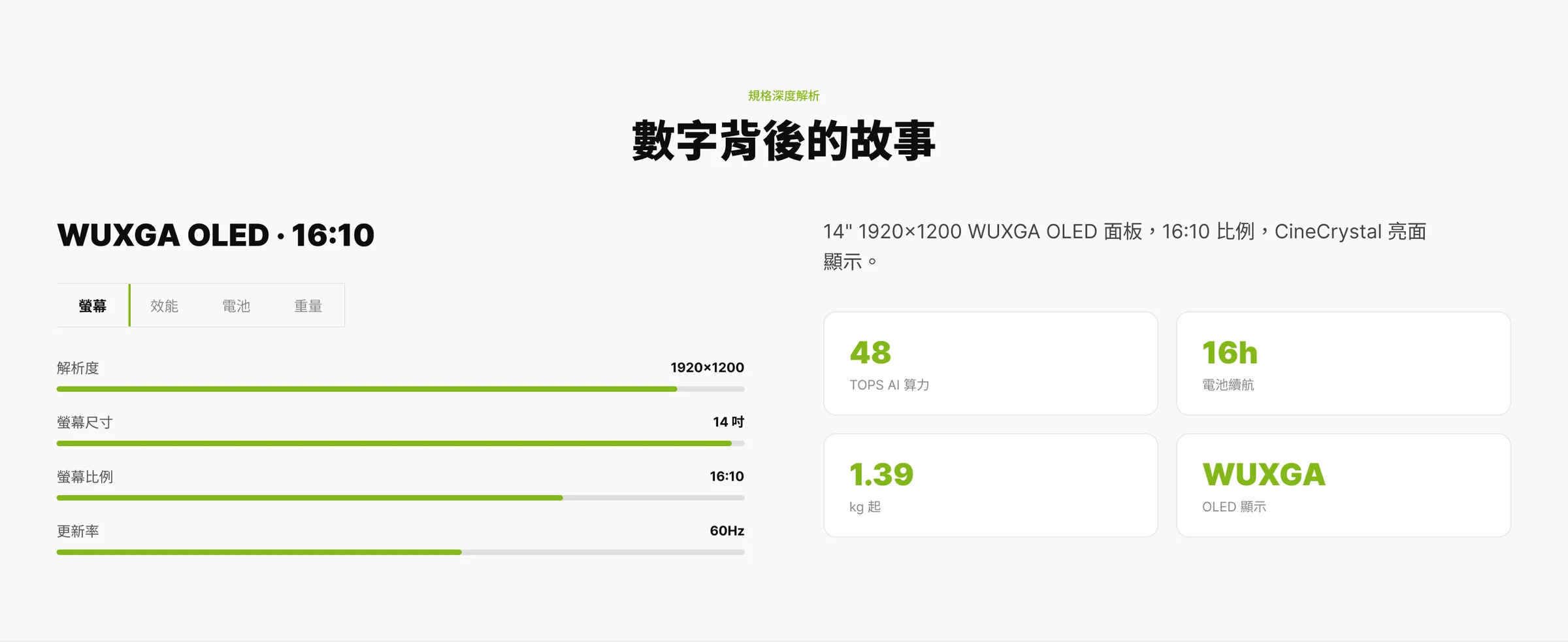
Task: Click the 1920×1200 resolution value
Action: [708, 368]
